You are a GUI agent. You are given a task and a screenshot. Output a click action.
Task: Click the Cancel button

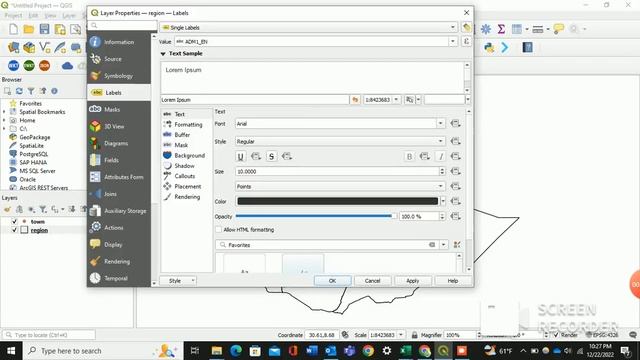(x=372, y=281)
